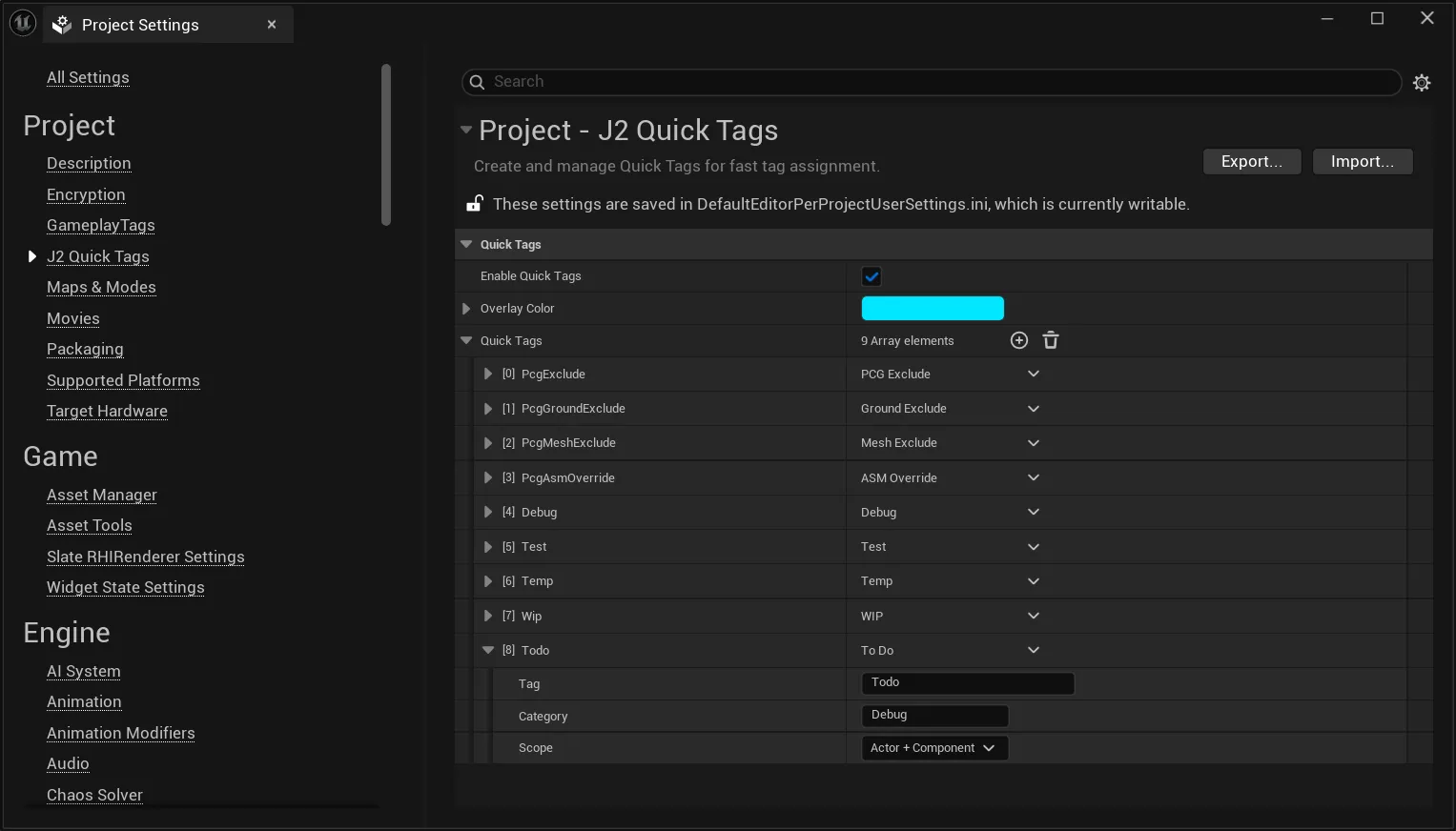The height and width of the screenshot is (831, 1456).
Task: Open the settings gear beside search
Action: click(x=1422, y=83)
